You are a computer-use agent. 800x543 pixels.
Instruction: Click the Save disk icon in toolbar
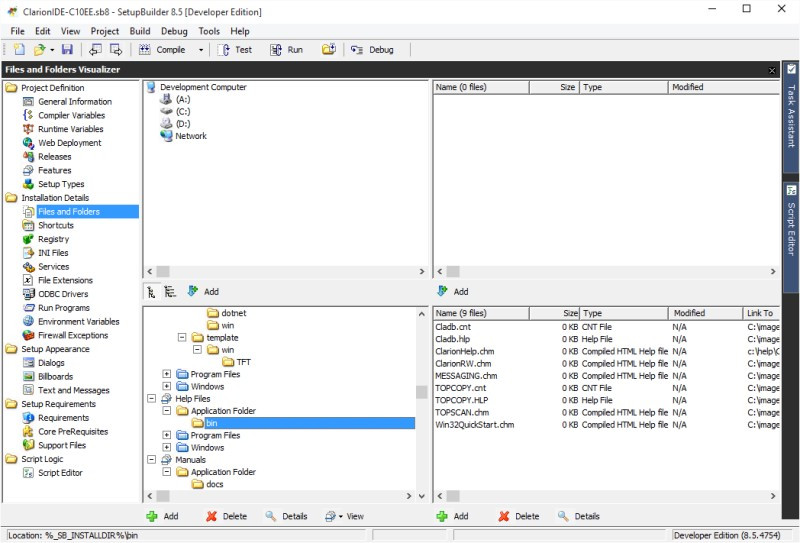click(x=67, y=50)
